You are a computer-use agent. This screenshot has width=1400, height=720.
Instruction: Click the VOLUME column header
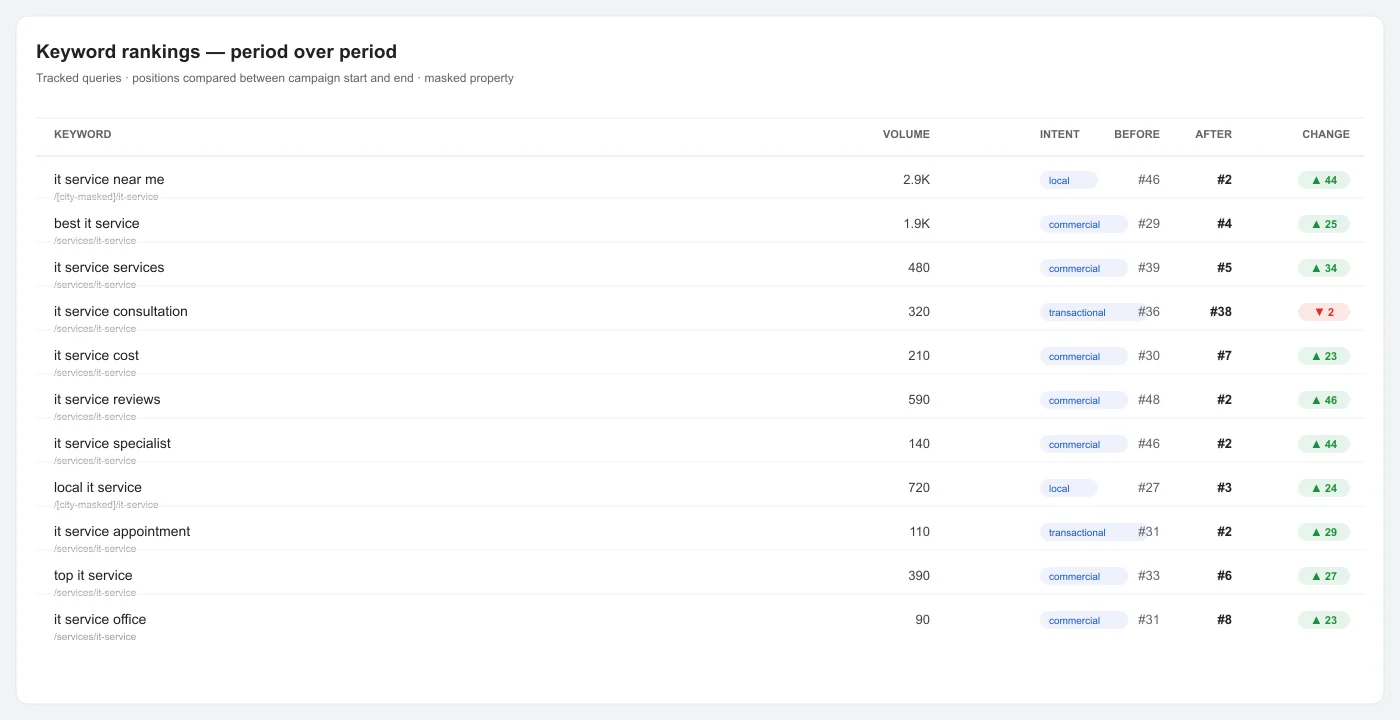click(x=906, y=134)
